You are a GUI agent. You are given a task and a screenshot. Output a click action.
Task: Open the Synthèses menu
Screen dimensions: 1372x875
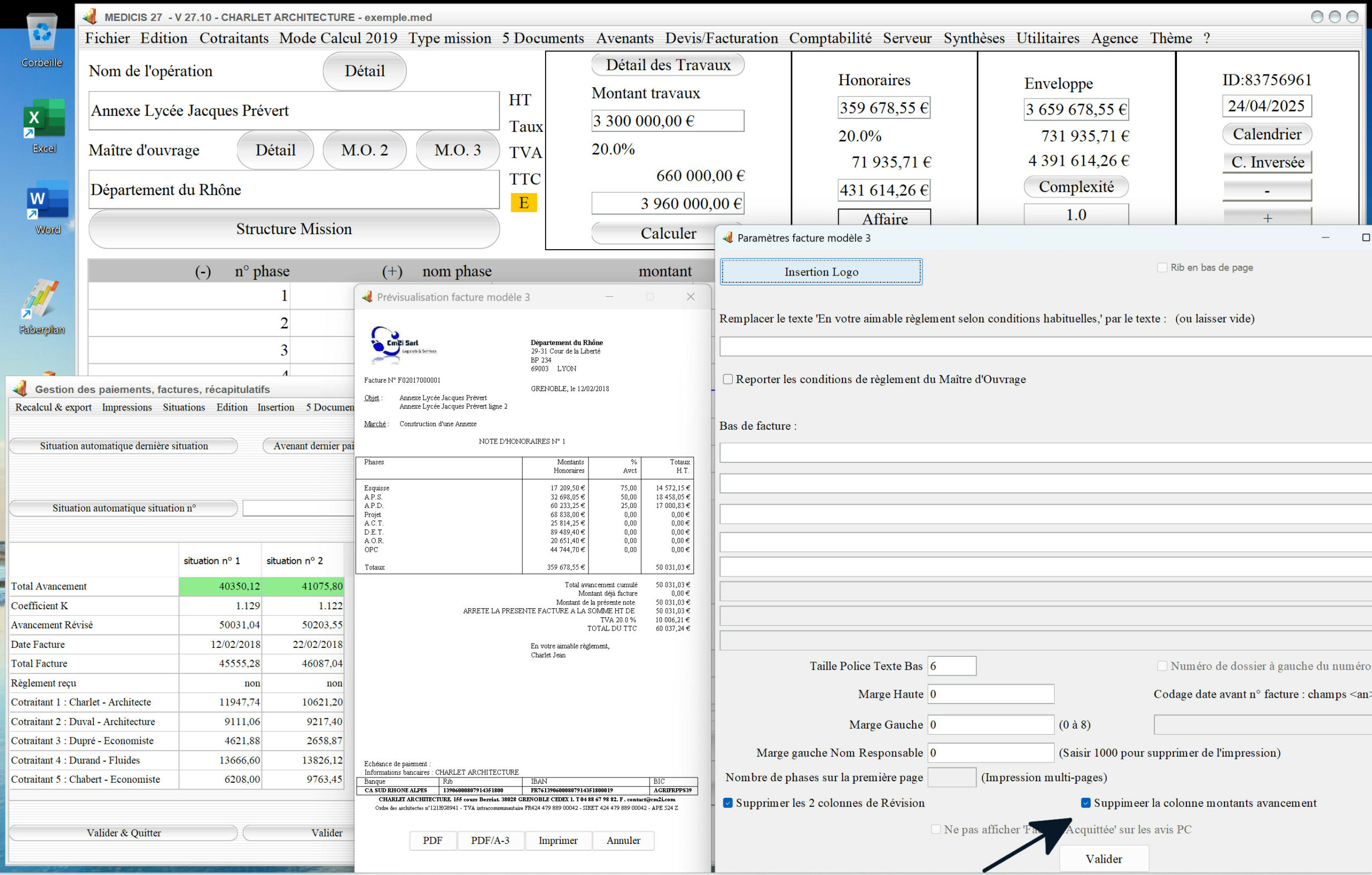click(974, 38)
